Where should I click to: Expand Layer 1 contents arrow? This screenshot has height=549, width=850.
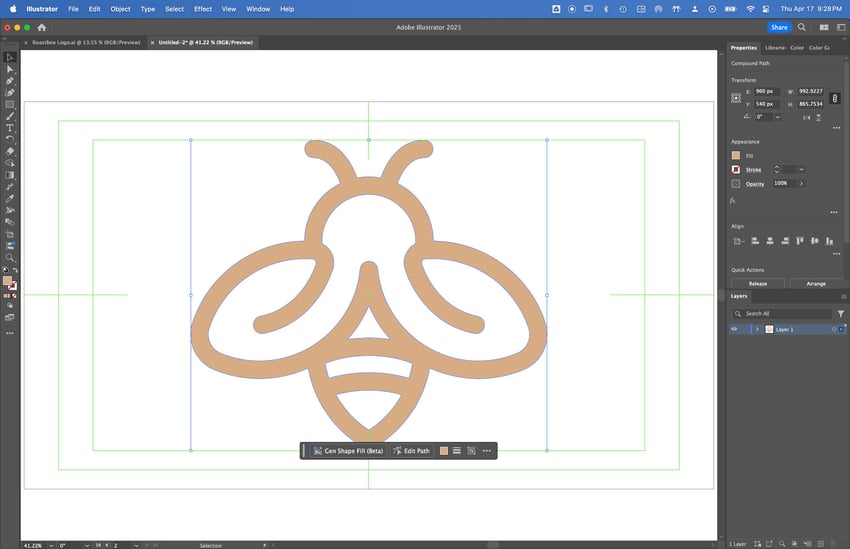pyautogui.click(x=757, y=330)
